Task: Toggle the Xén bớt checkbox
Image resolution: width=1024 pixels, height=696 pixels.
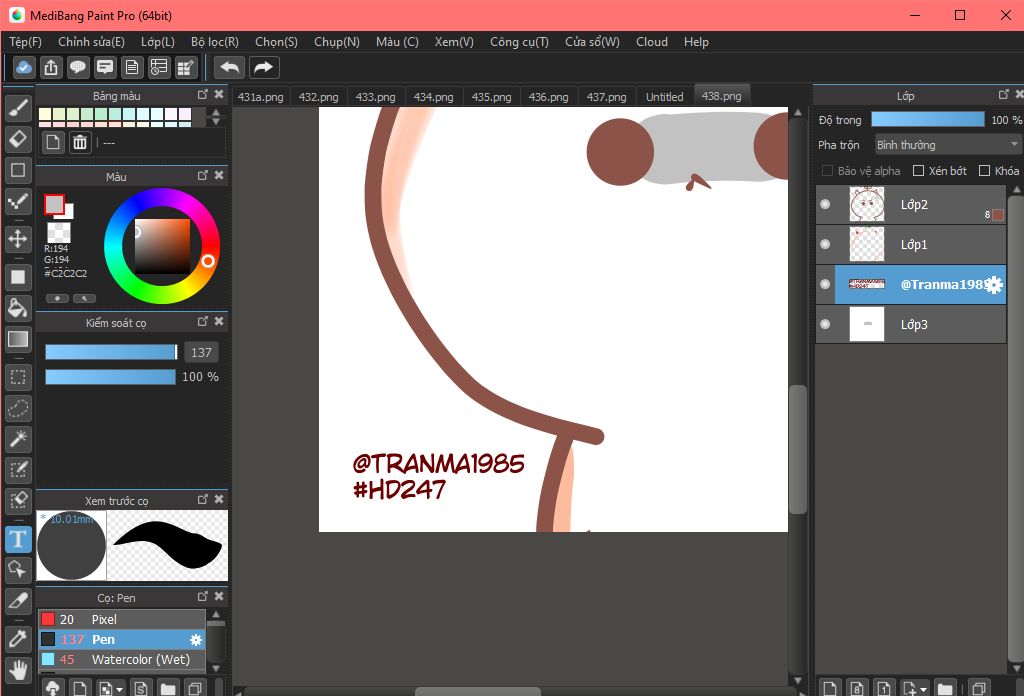Action: tap(918, 170)
